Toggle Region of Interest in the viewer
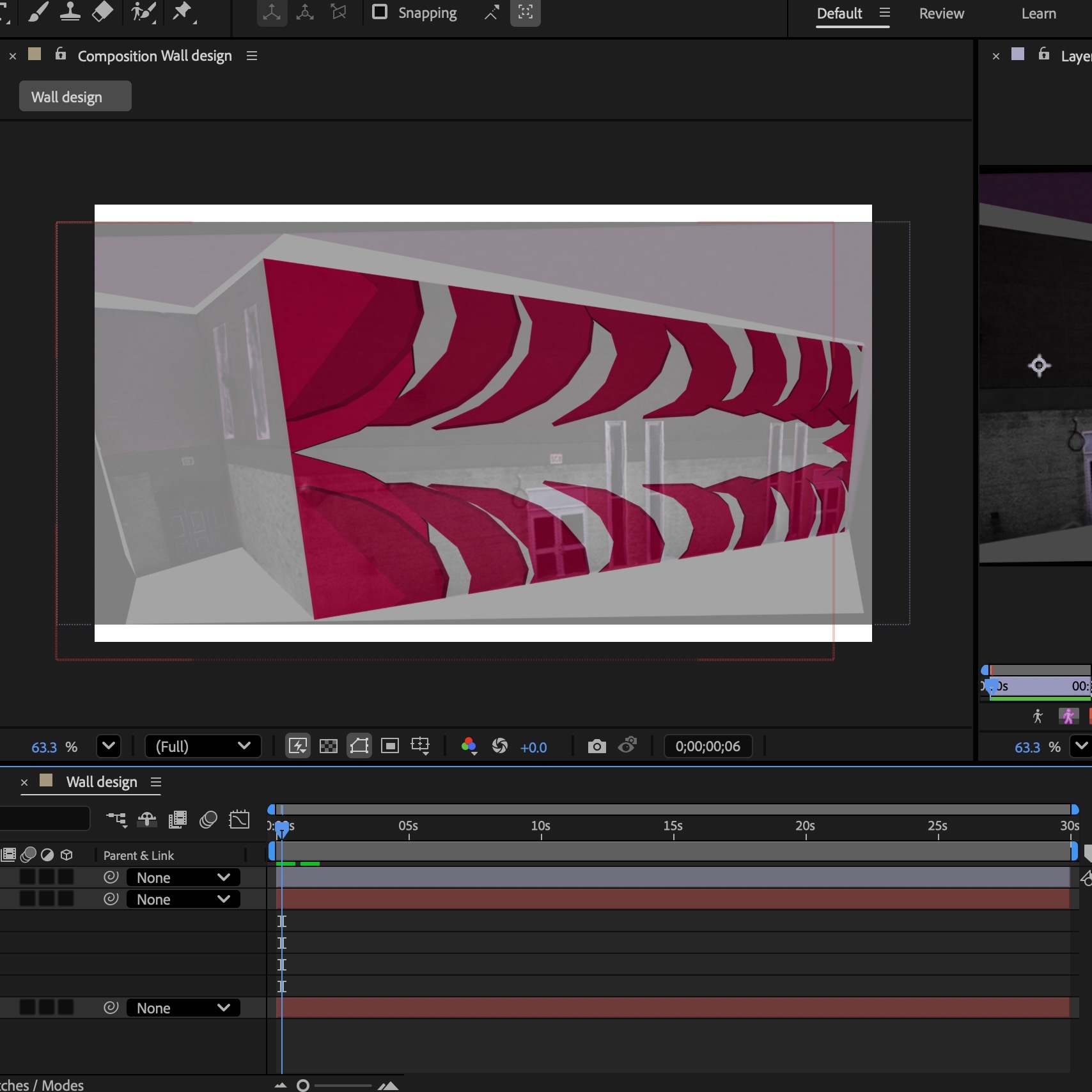The width and height of the screenshot is (1092, 1092). [x=389, y=746]
